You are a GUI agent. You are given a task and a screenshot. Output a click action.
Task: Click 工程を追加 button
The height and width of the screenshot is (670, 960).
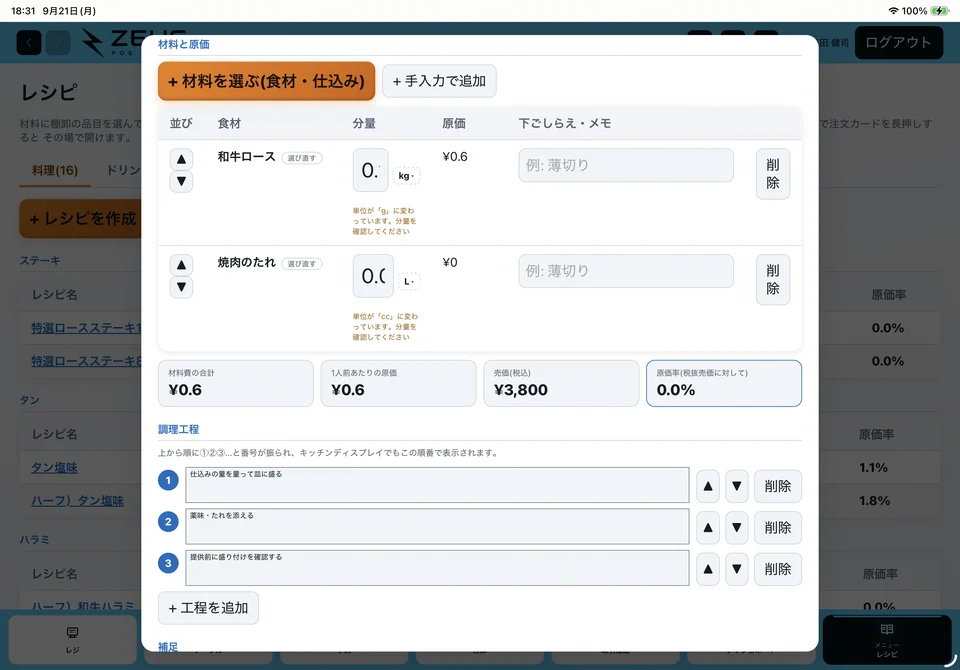point(208,608)
